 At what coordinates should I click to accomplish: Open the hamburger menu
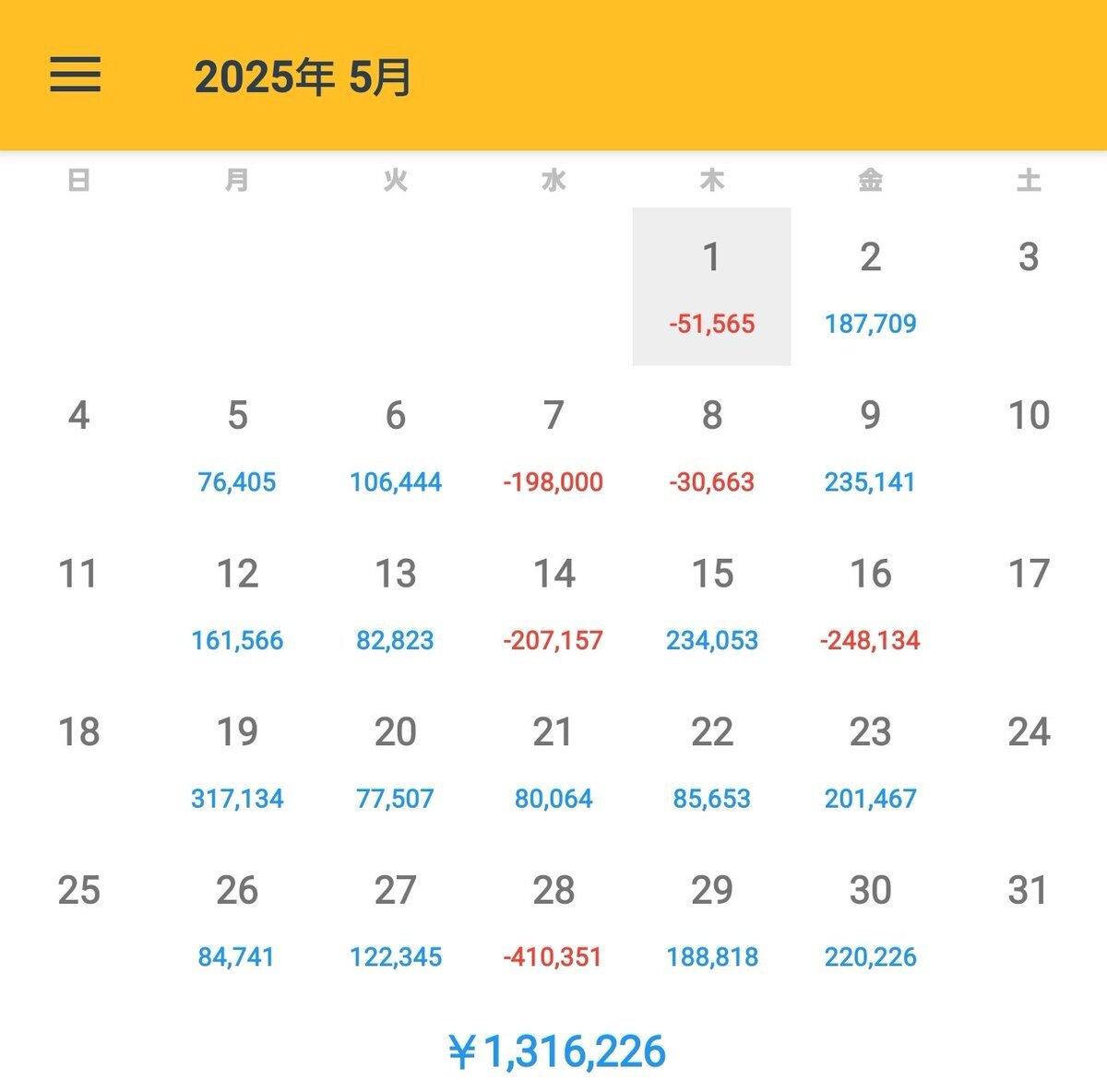pyautogui.click(x=75, y=74)
